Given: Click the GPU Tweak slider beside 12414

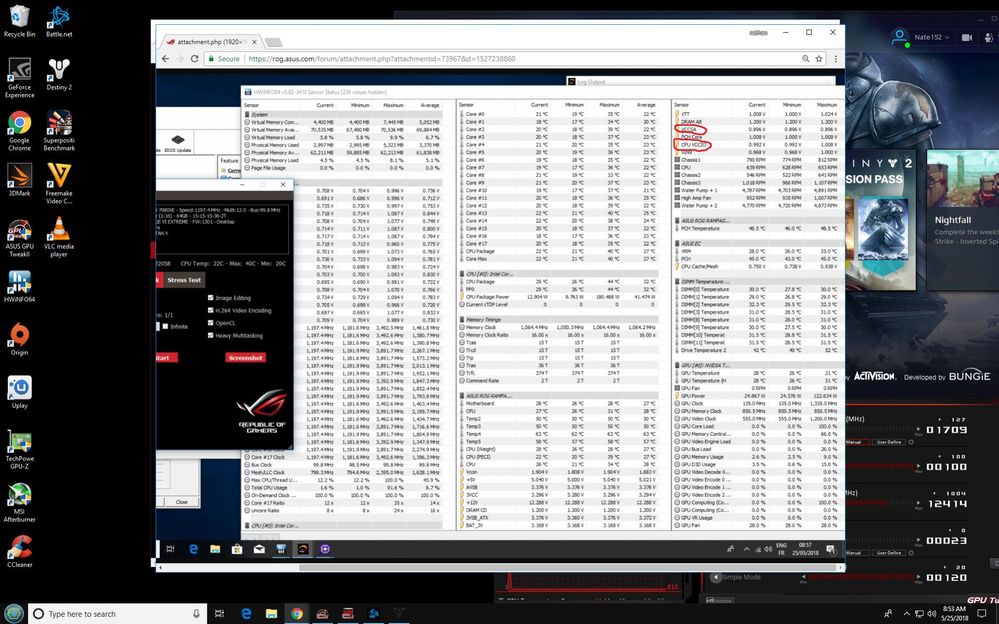Looking at the screenshot, I should pyautogui.click(x=880, y=504).
